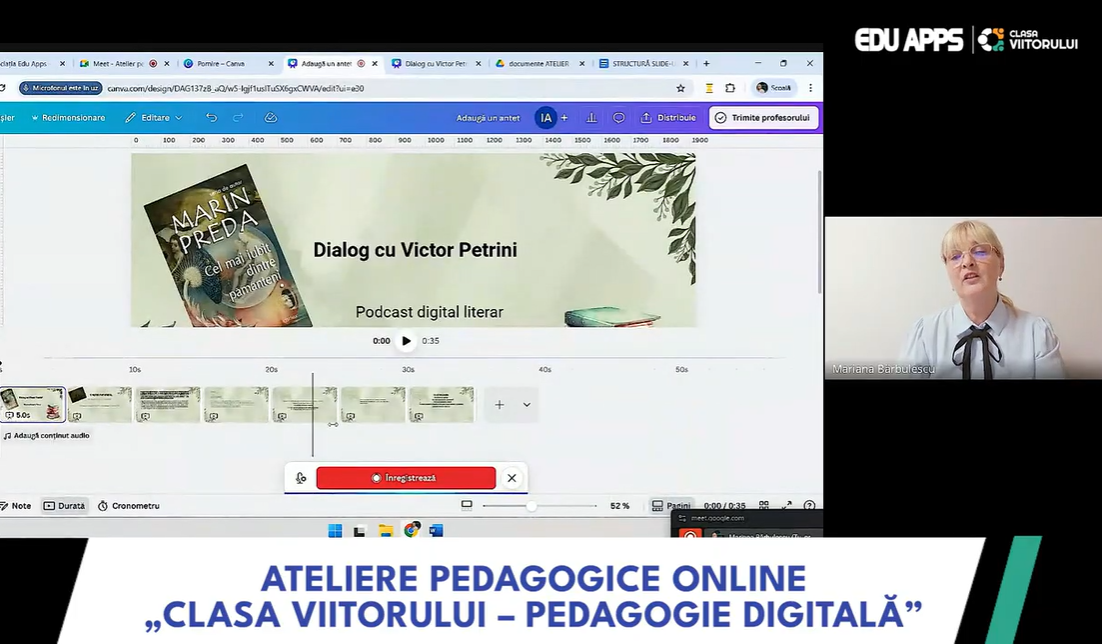Open the grid view icon at bottom right
The height and width of the screenshot is (644, 1102).
764,505
